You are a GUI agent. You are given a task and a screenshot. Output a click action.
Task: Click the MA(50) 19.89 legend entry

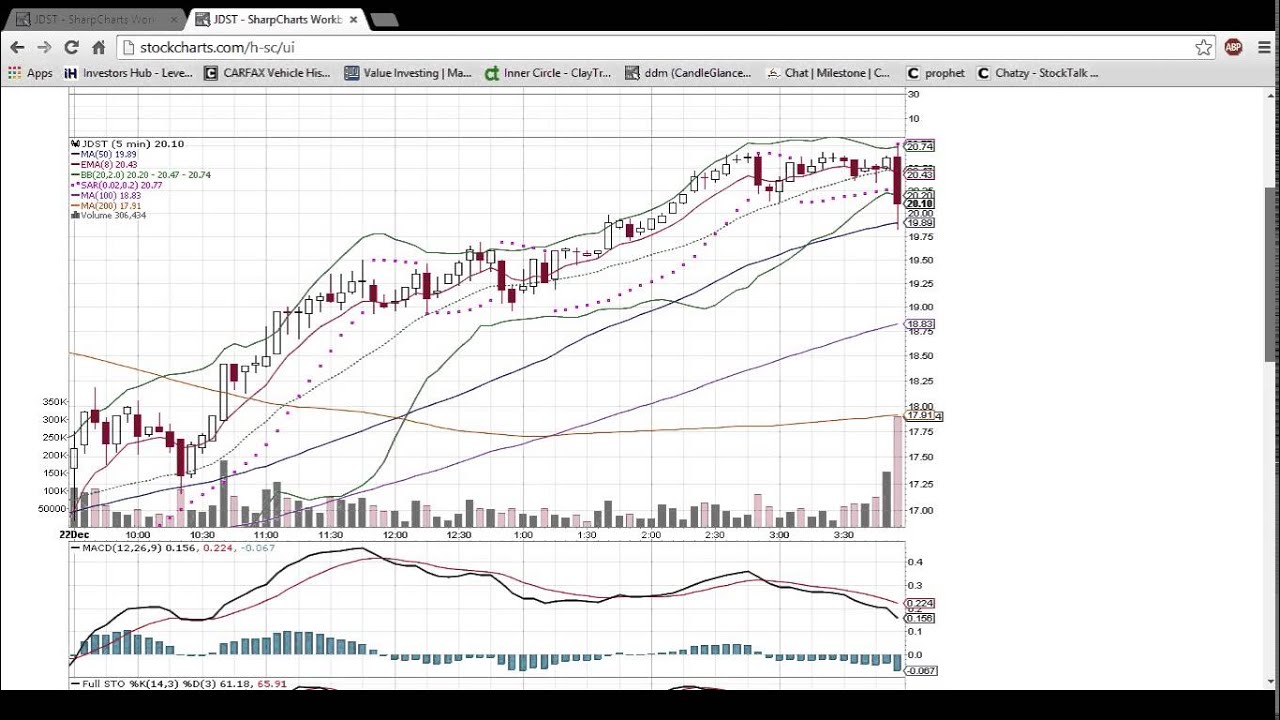coord(104,154)
